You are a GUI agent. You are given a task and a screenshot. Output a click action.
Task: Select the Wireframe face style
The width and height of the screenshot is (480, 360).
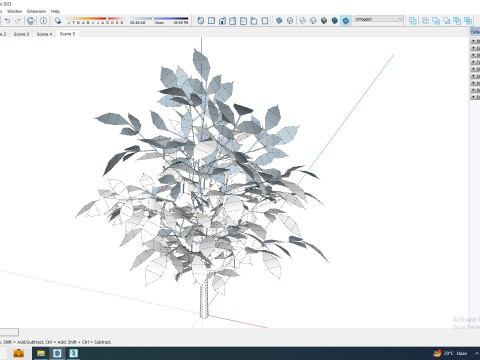tap(302, 21)
